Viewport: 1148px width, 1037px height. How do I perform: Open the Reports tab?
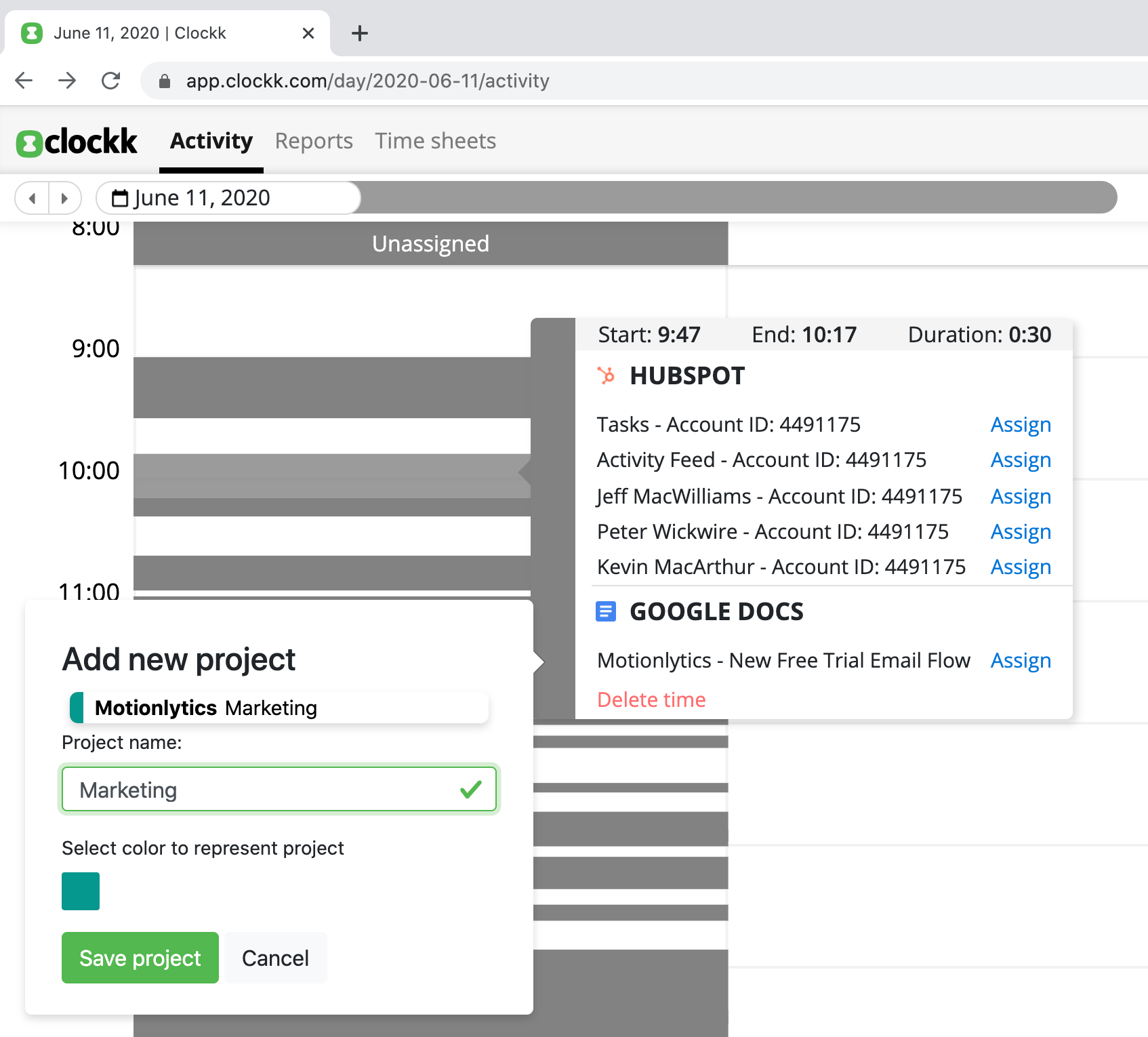pyautogui.click(x=314, y=141)
